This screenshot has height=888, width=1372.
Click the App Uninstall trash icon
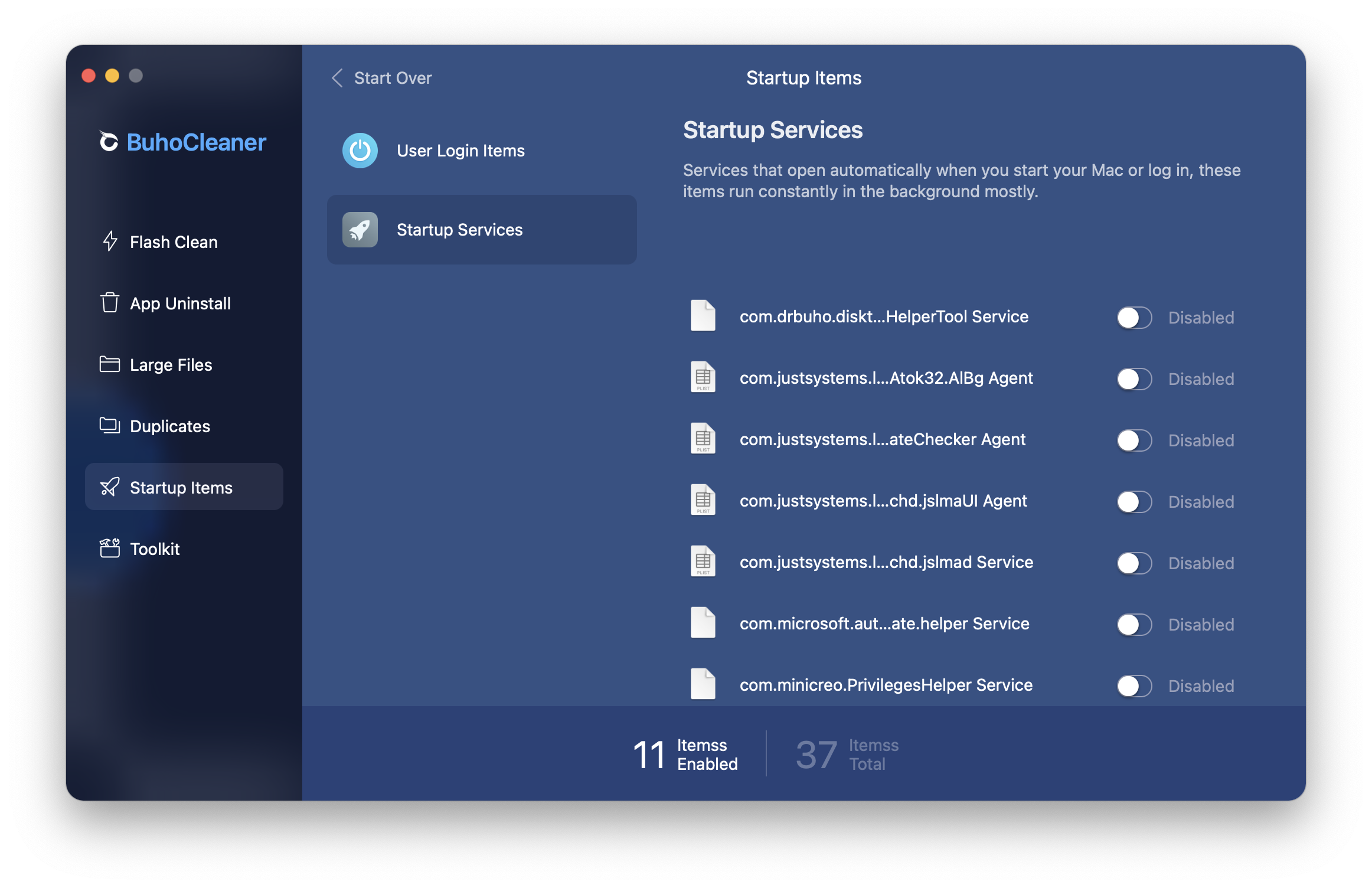pos(110,303)
